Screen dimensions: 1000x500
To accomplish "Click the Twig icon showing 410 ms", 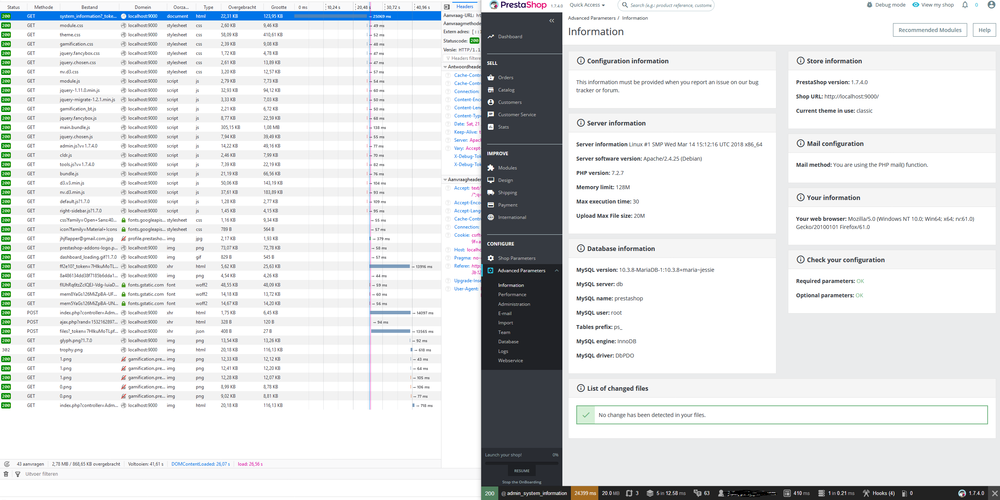I will (788, 493).
